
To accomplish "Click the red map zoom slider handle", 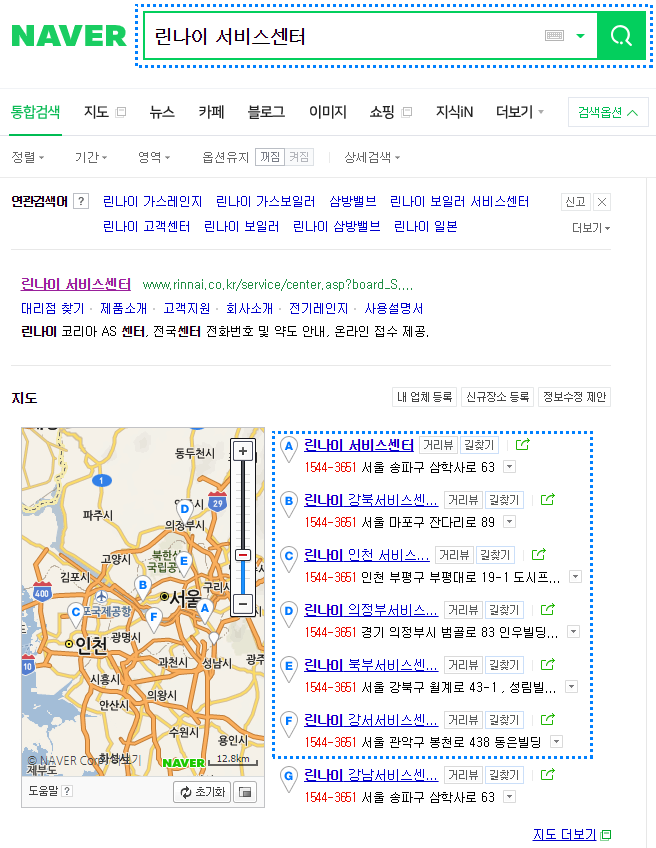I will coord(243,555).
